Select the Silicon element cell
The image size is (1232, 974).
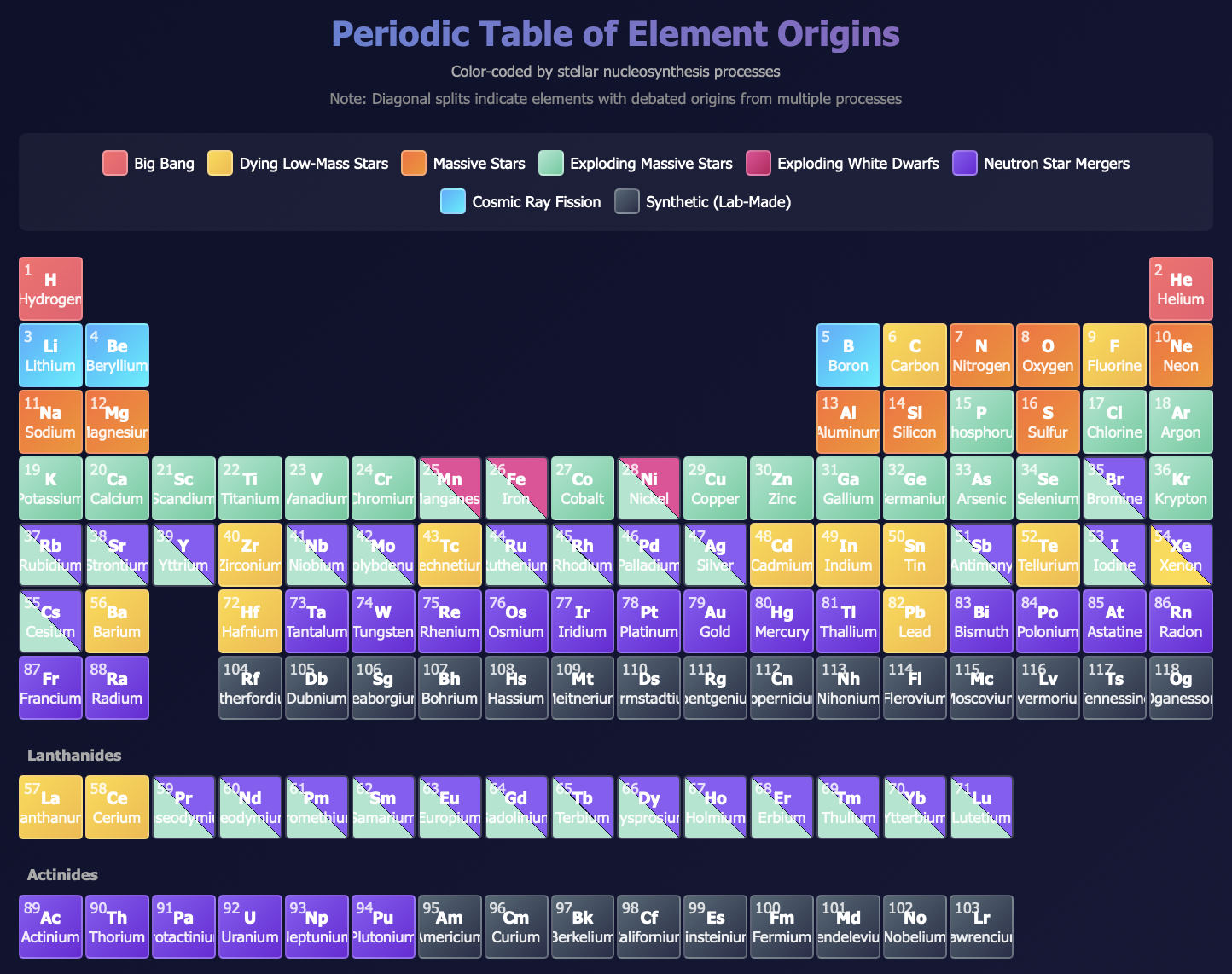click(915, 422)
